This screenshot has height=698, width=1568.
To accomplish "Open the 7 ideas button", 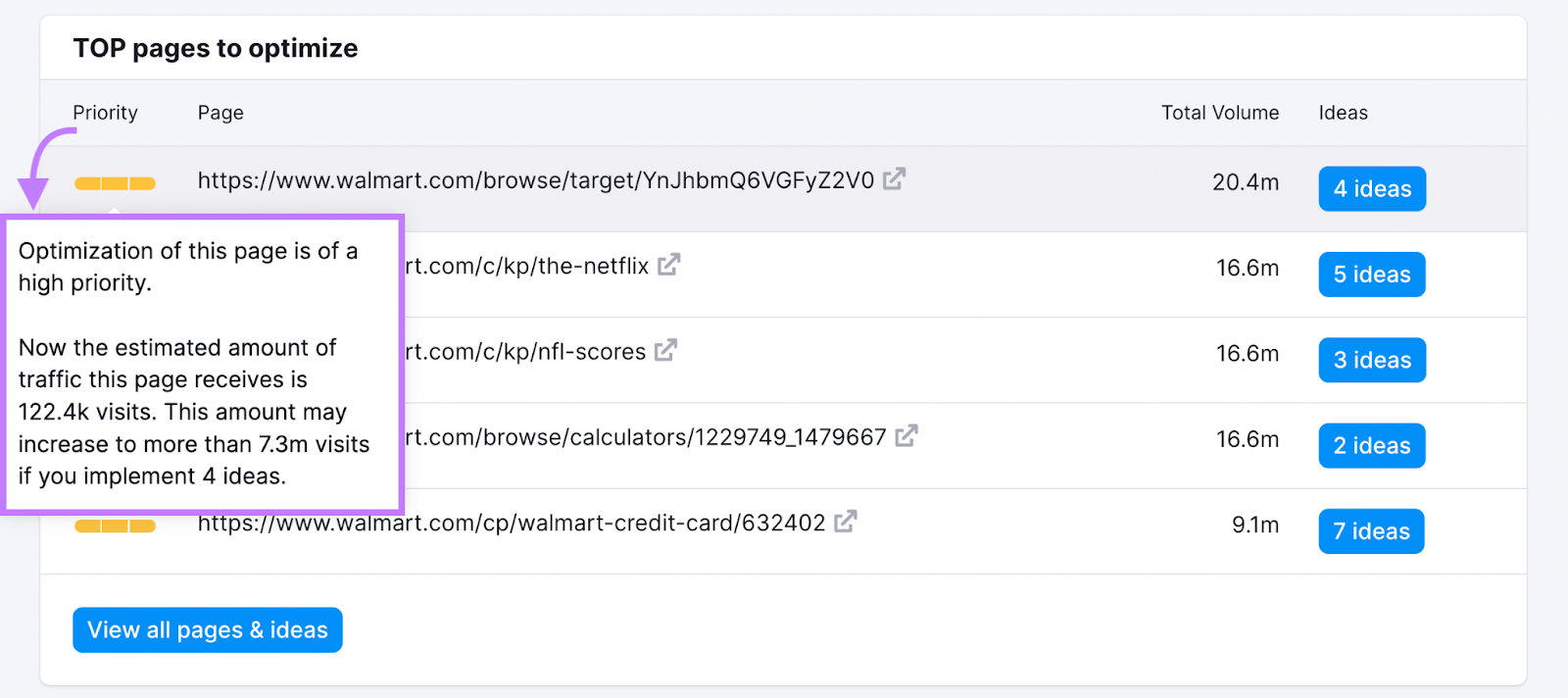I will 1371,531.
